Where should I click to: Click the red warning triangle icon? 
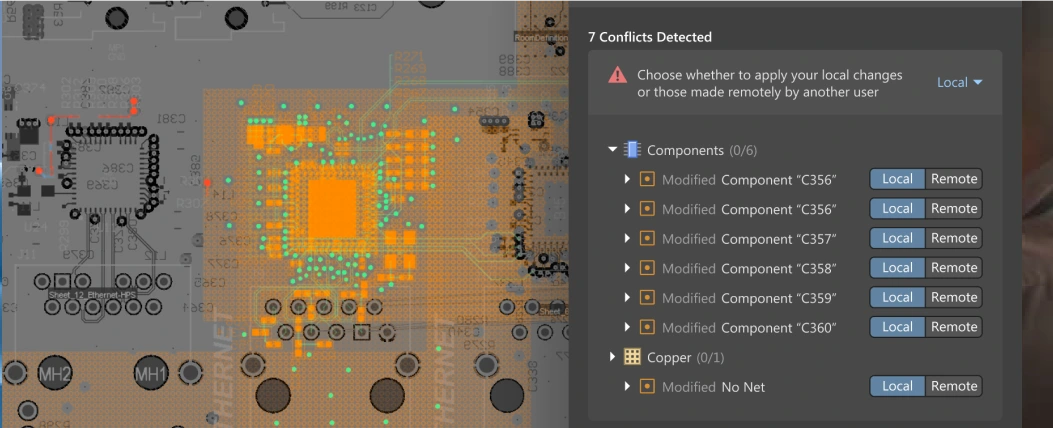(618, 75)
